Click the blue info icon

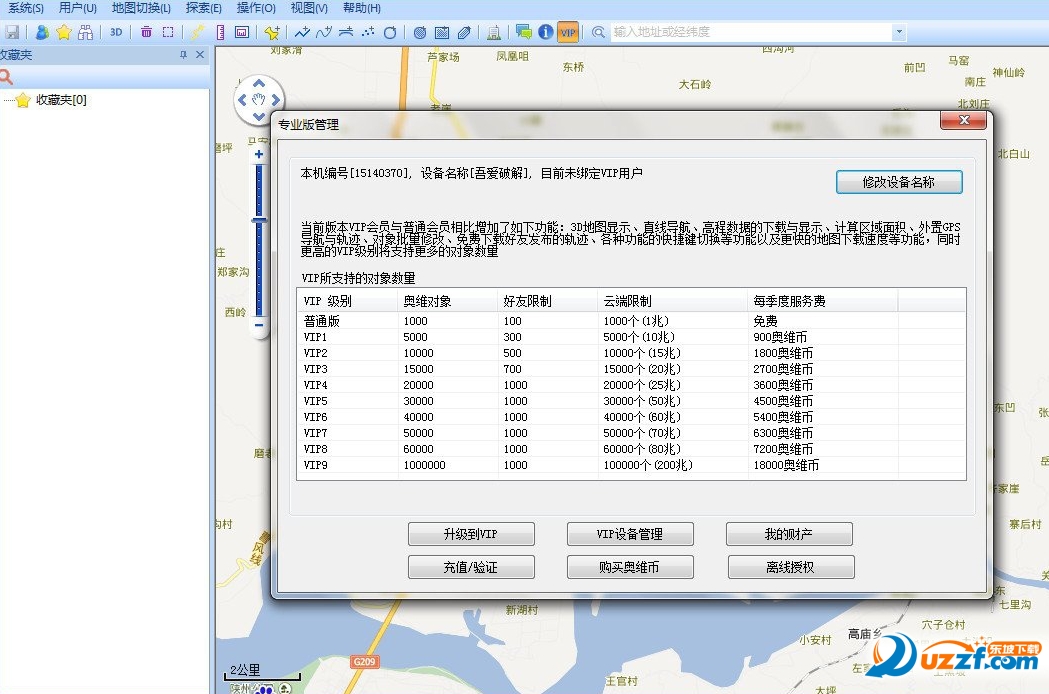point(546,32)
